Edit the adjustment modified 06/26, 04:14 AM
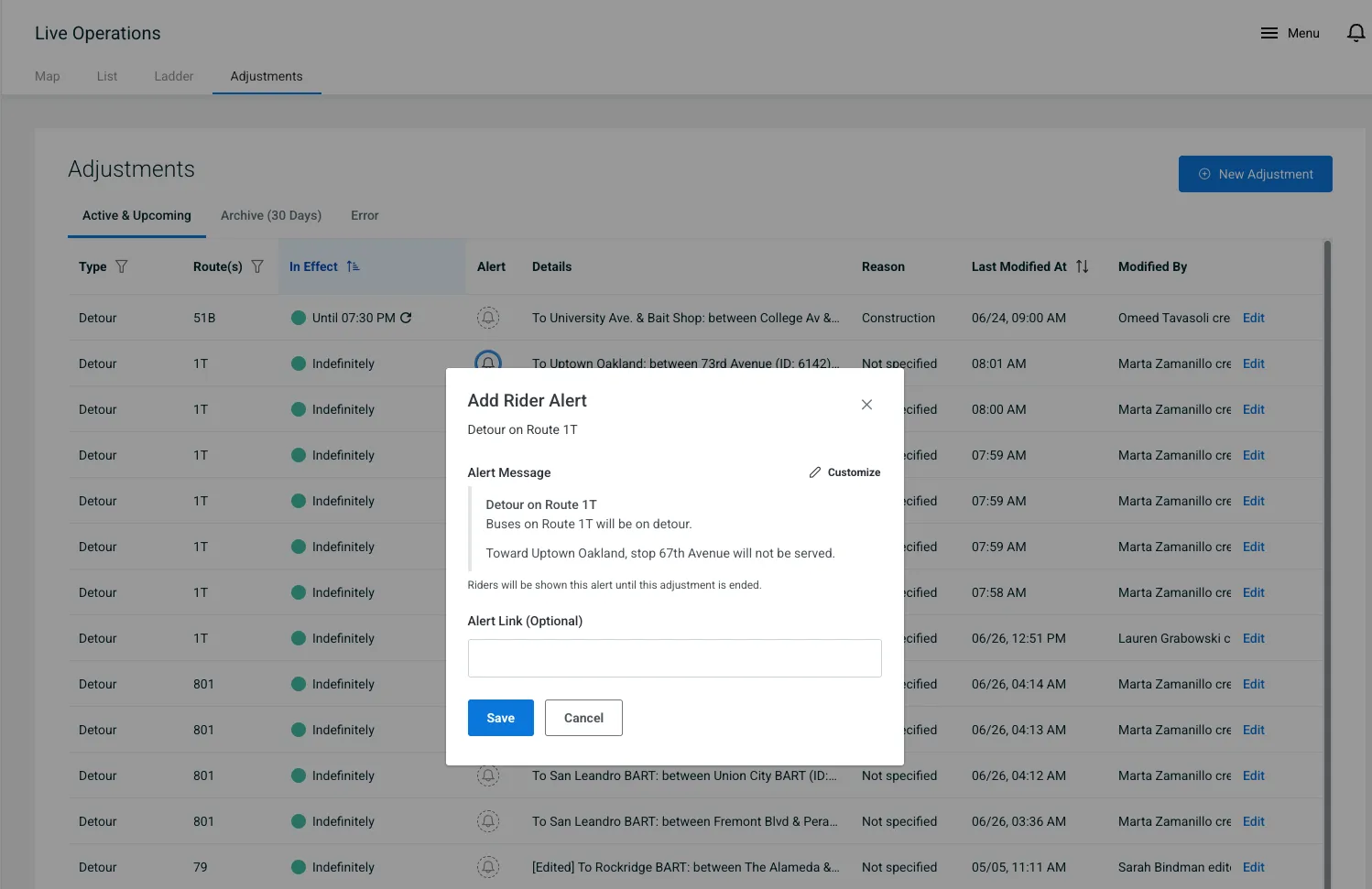This screenshot has width=1372, height=889. pyautogui.click(x=1254, y=684)
